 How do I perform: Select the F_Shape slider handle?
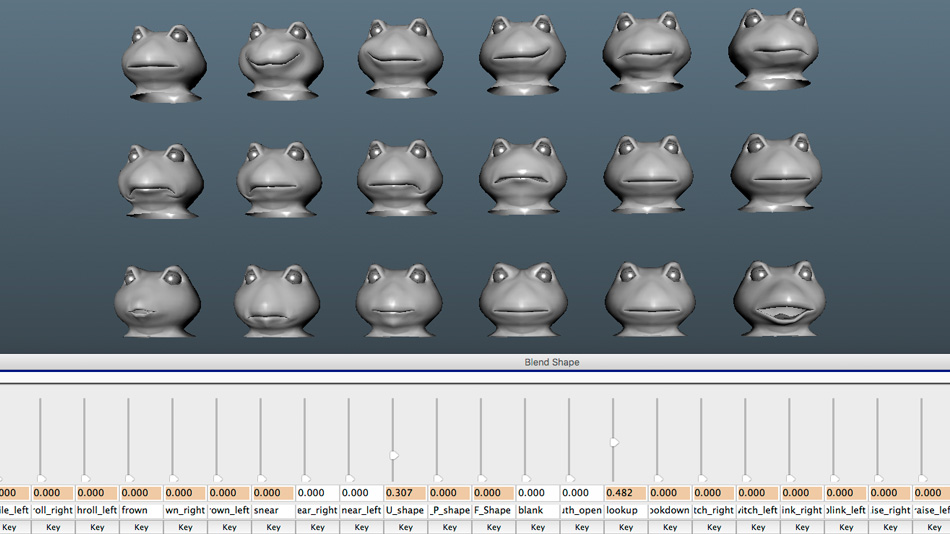pyautogui.click(x=482, y=479)
